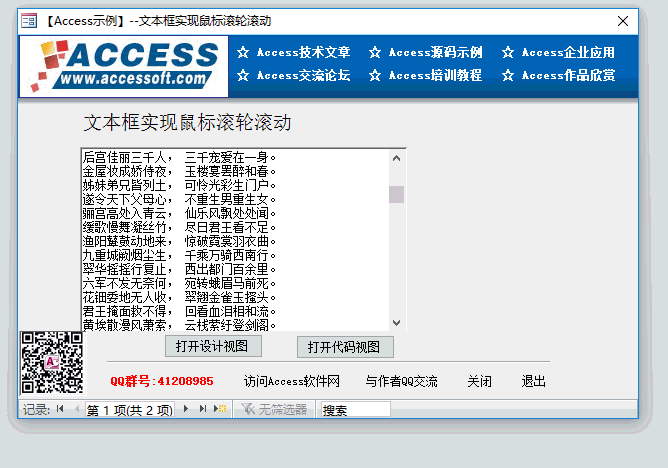This screenshot has height=468, width=668.
Task: Click the star icon beside Access交流论坛
Action: click(x=243, y=75)
